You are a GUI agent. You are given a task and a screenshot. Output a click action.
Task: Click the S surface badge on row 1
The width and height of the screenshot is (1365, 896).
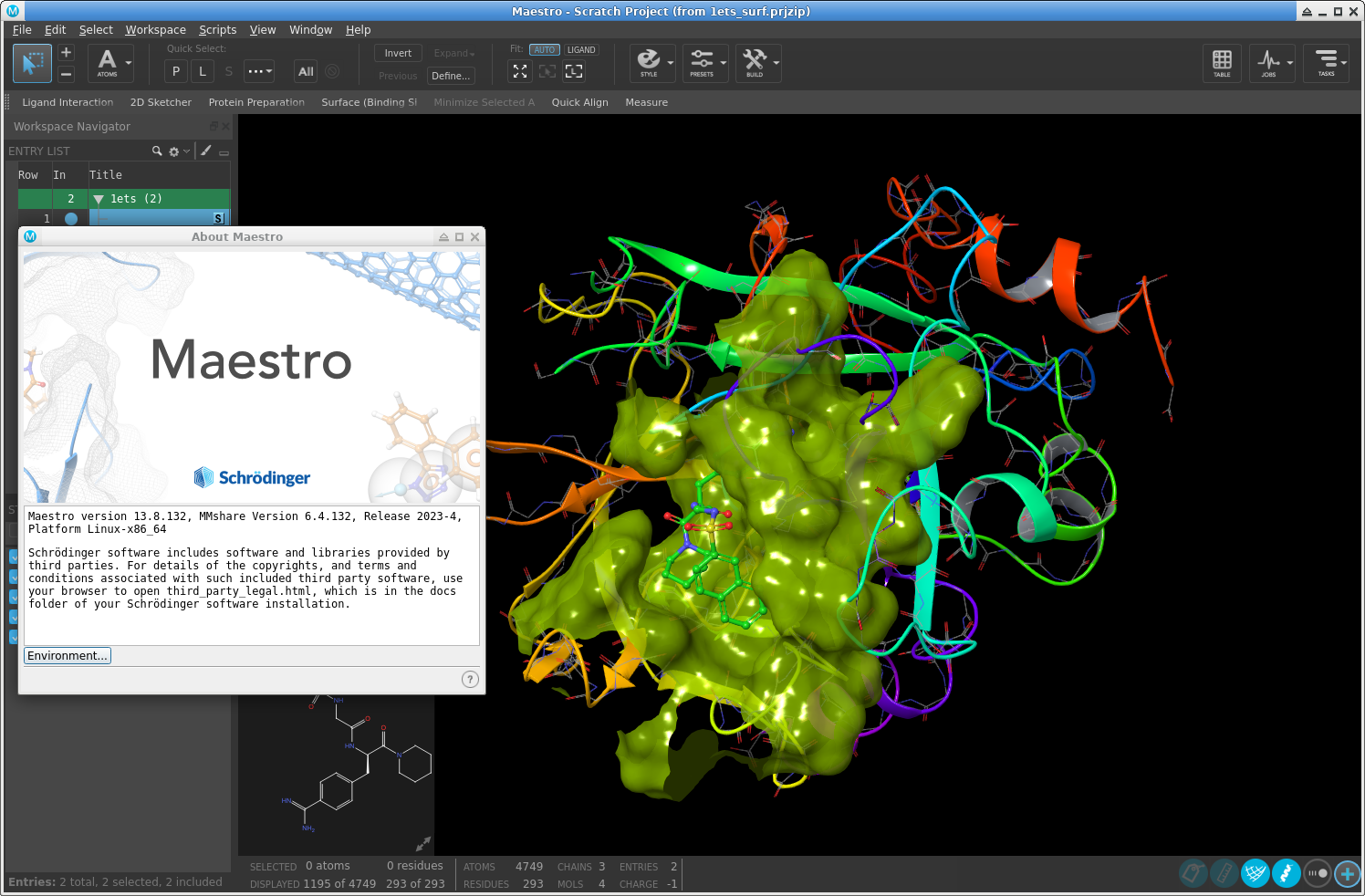219,218
